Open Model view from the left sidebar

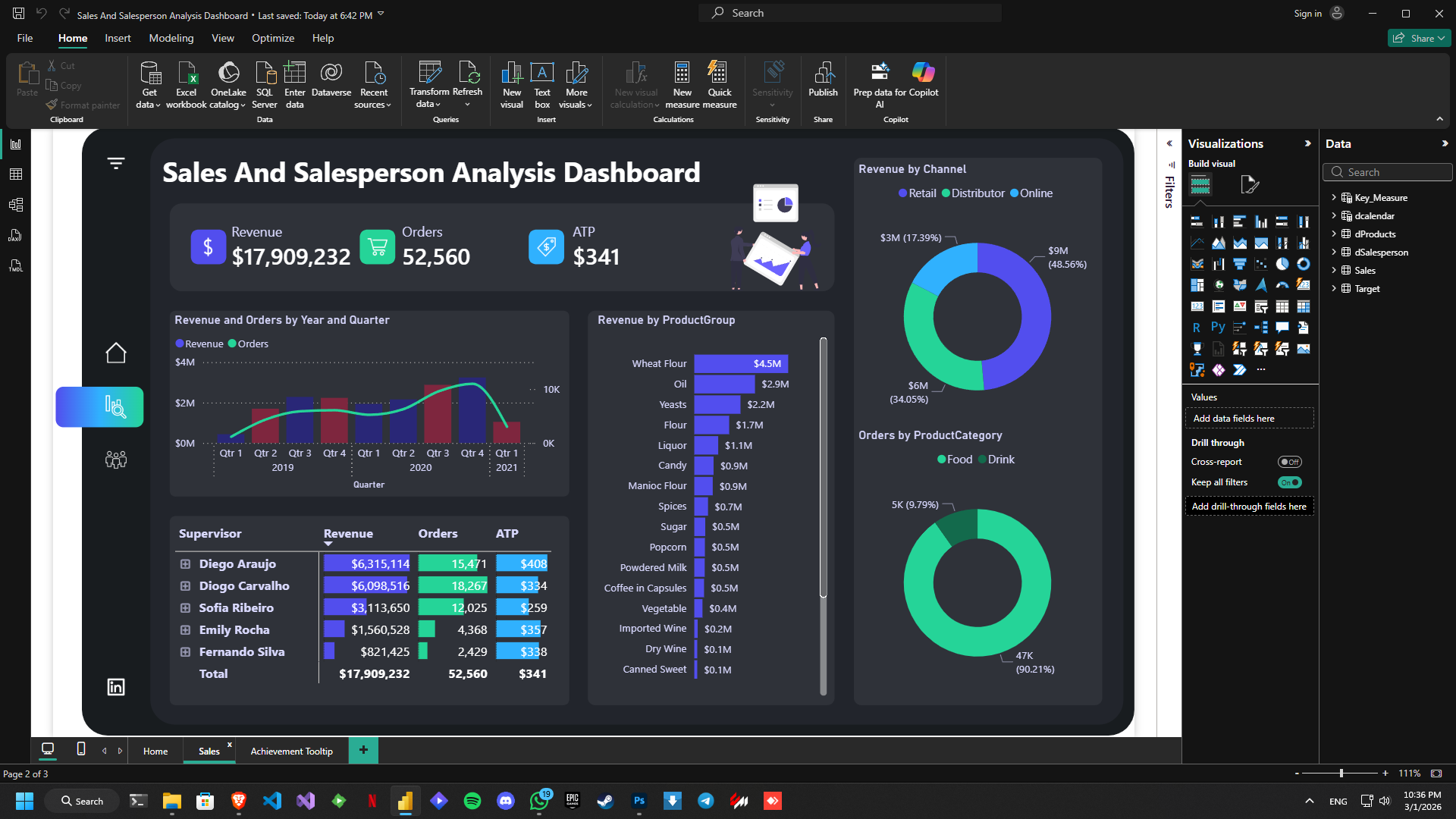[15, 204]
